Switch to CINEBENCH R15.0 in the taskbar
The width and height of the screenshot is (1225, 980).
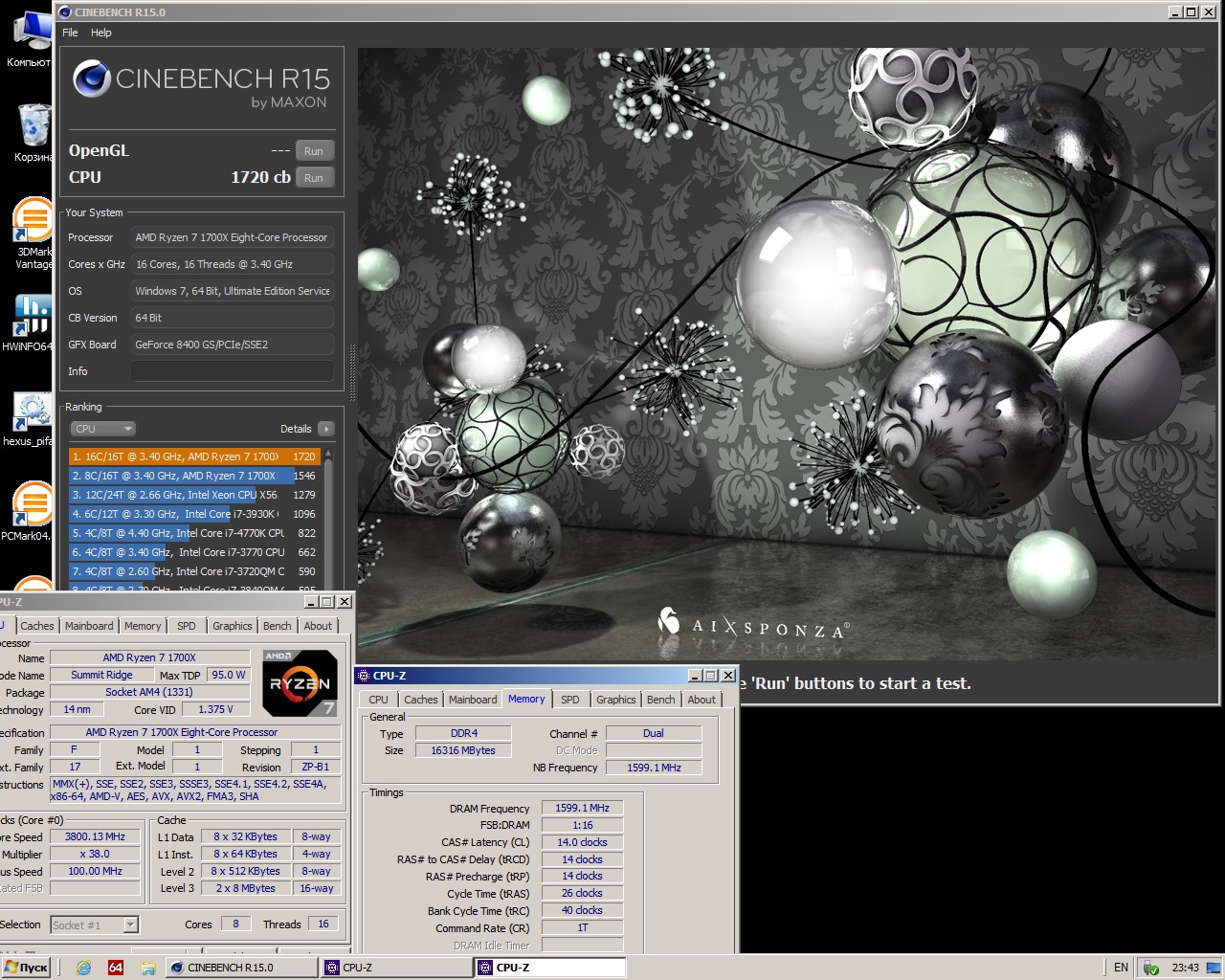[242, 968]
